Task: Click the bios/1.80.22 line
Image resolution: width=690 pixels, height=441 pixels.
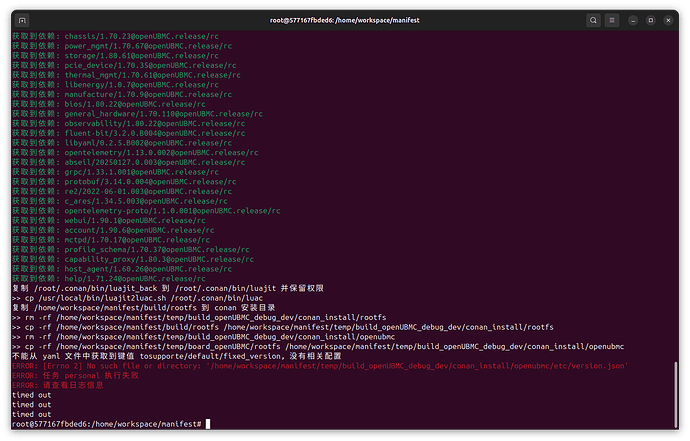Action: tap(109, 104)
